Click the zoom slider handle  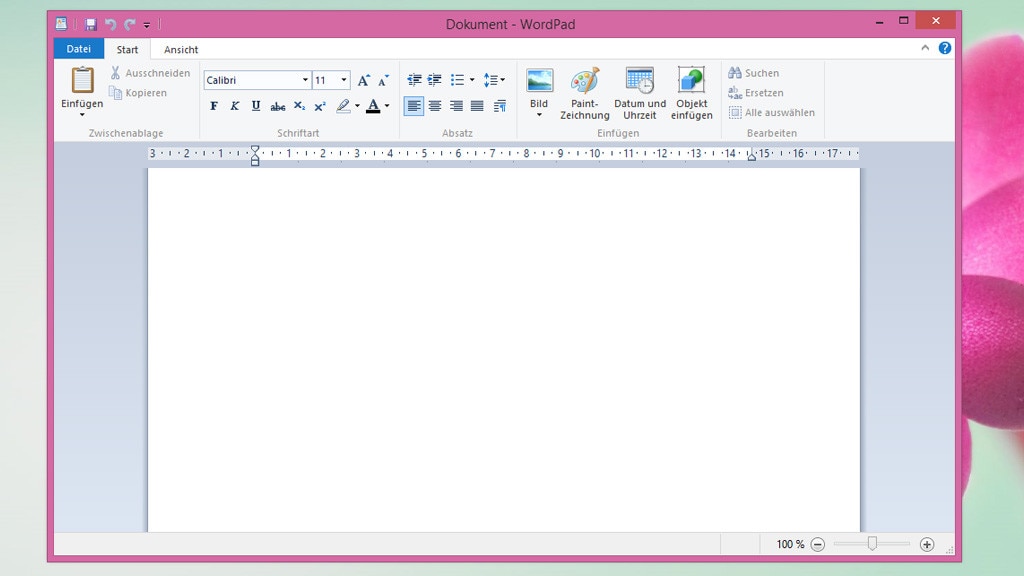(x=872, y=544)
